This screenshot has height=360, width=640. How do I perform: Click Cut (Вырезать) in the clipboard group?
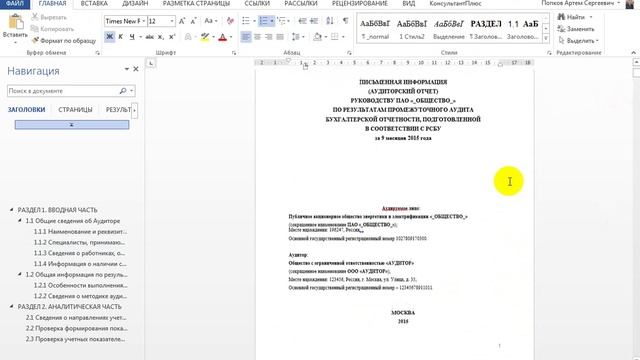[49, 17]
